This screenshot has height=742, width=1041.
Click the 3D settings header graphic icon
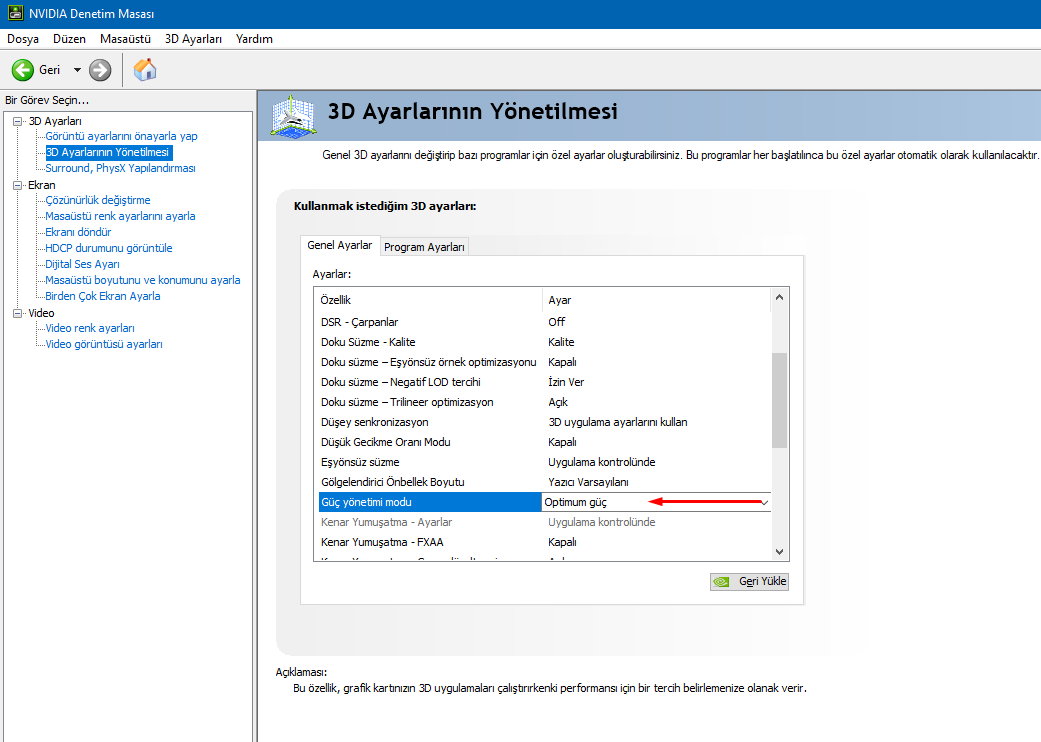[293, 116]
